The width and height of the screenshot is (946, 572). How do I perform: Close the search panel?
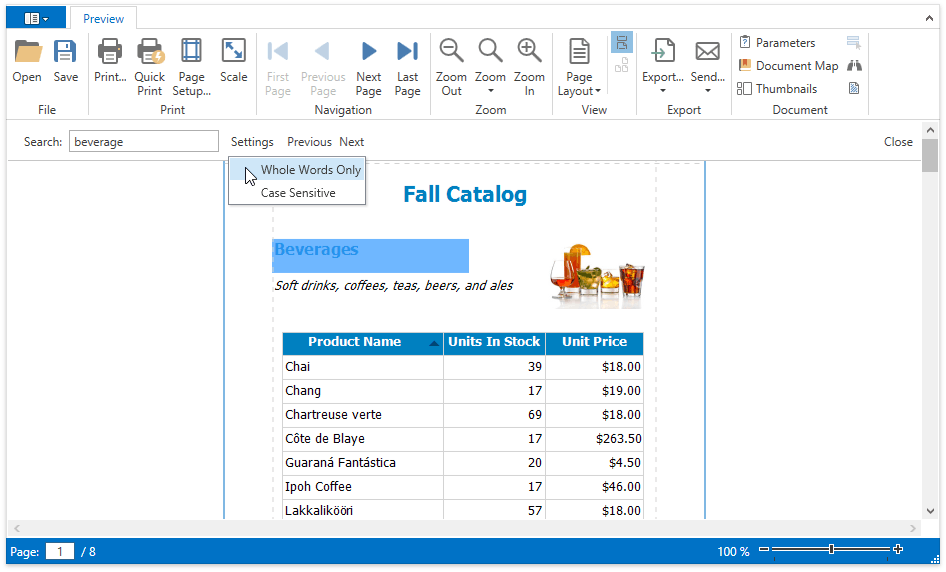point(898,142)
